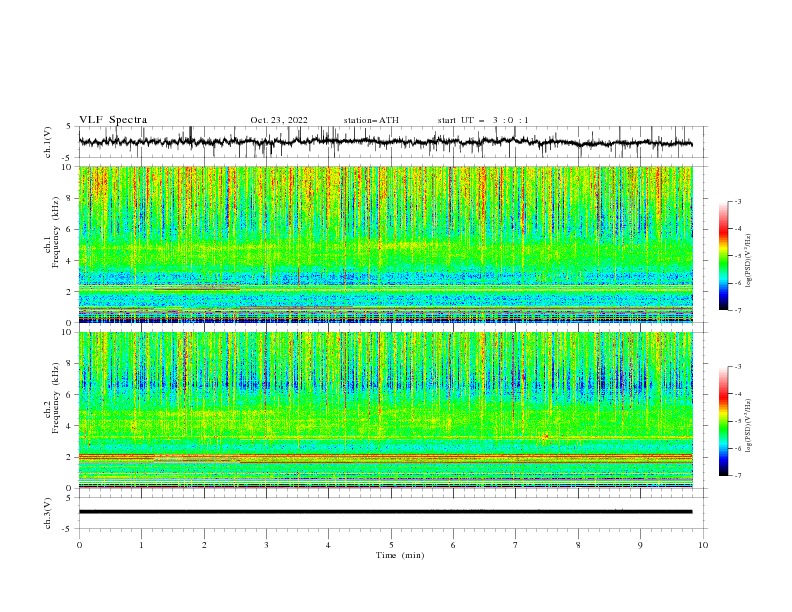The height and width of the screenshot is (612, 792).
Task: Click the "station=ATH" header label
Action: pos(371,120)
